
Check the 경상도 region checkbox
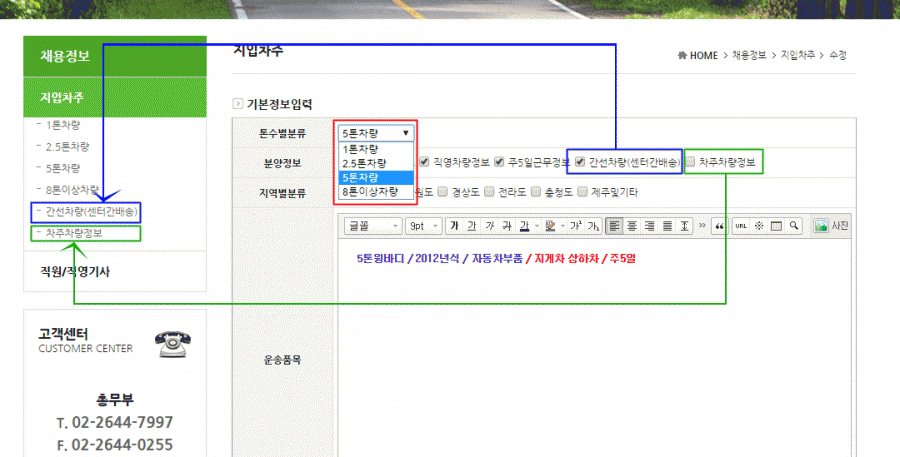click(x=443, y=192)
